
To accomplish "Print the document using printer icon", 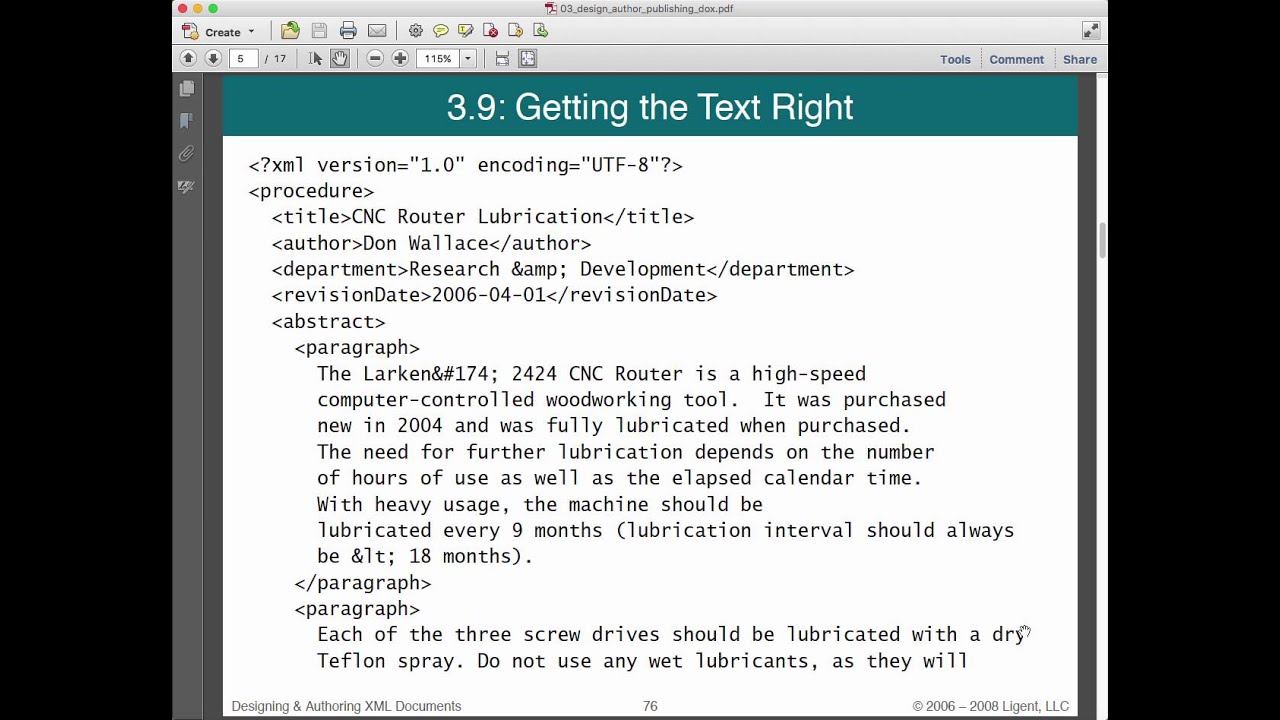I will pos(348,31).
